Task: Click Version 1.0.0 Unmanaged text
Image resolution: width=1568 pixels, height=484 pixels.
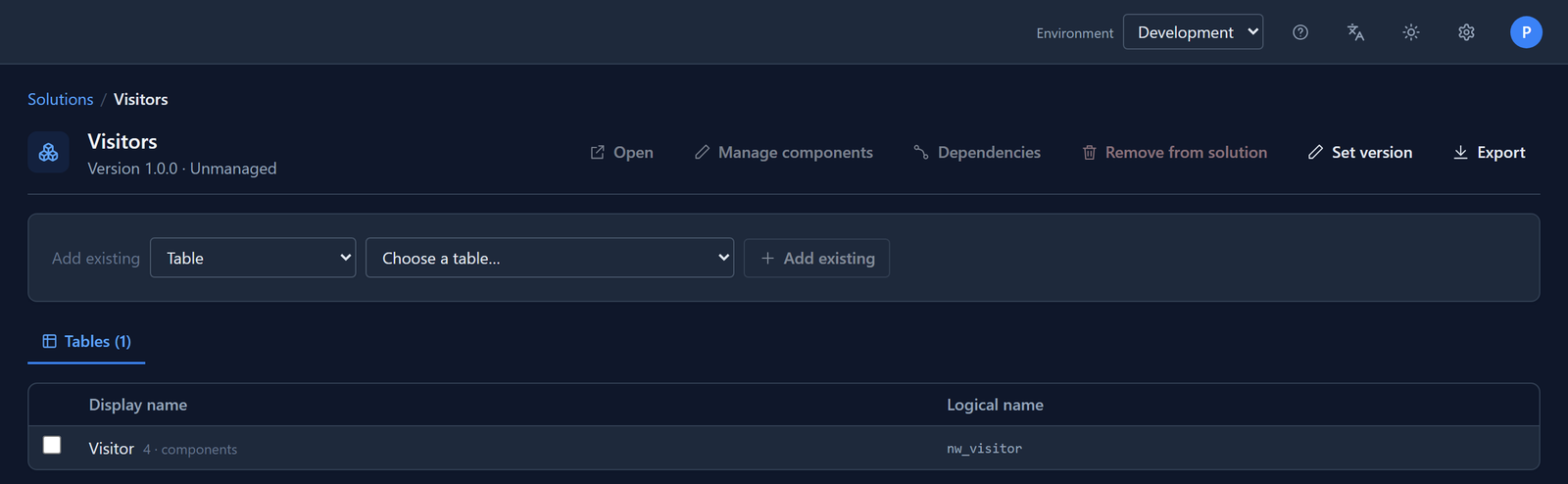Action: [182, 169]
